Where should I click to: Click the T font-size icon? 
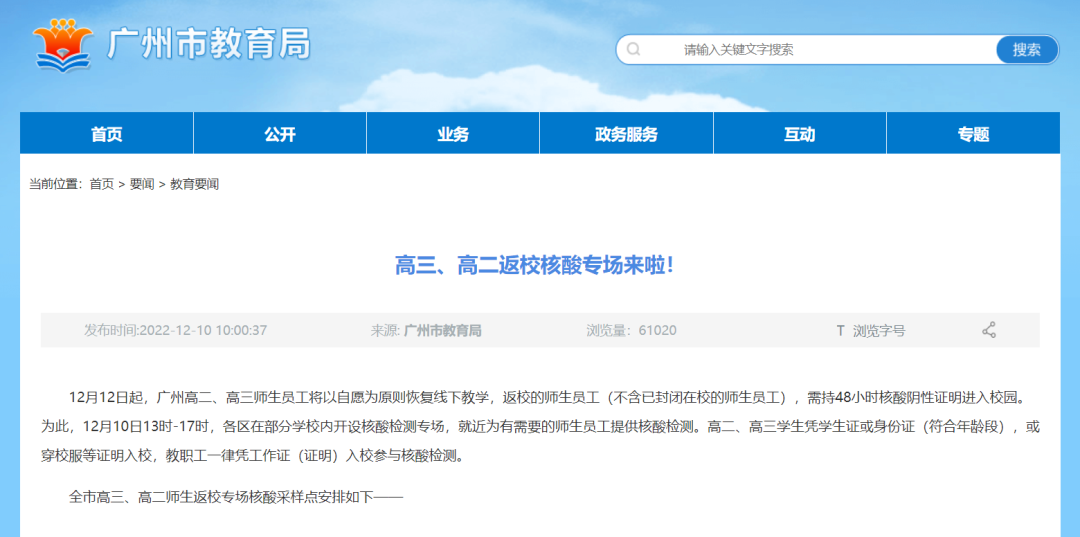click(x=840, y=331)
